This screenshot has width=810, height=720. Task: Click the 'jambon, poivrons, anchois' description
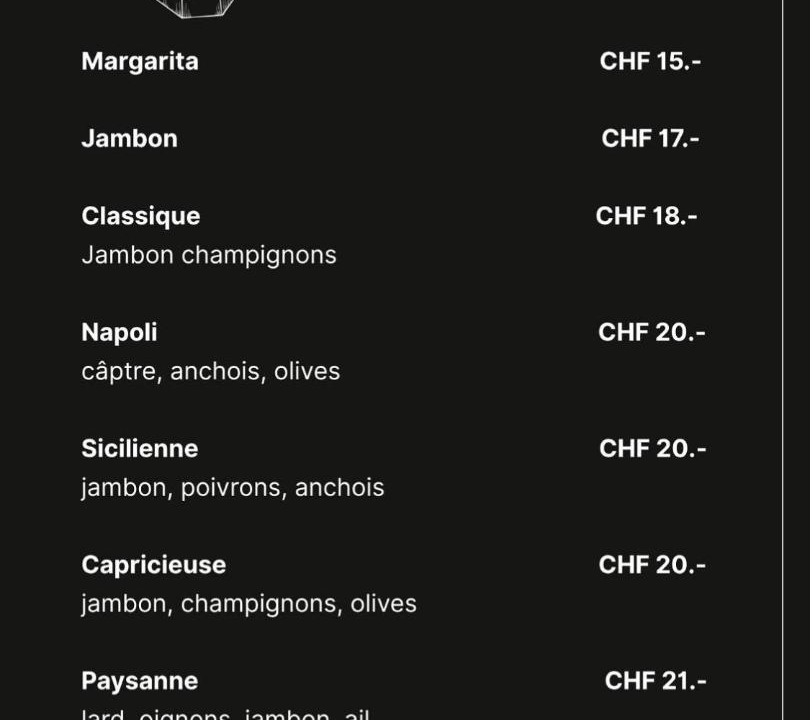coord(233,488)
